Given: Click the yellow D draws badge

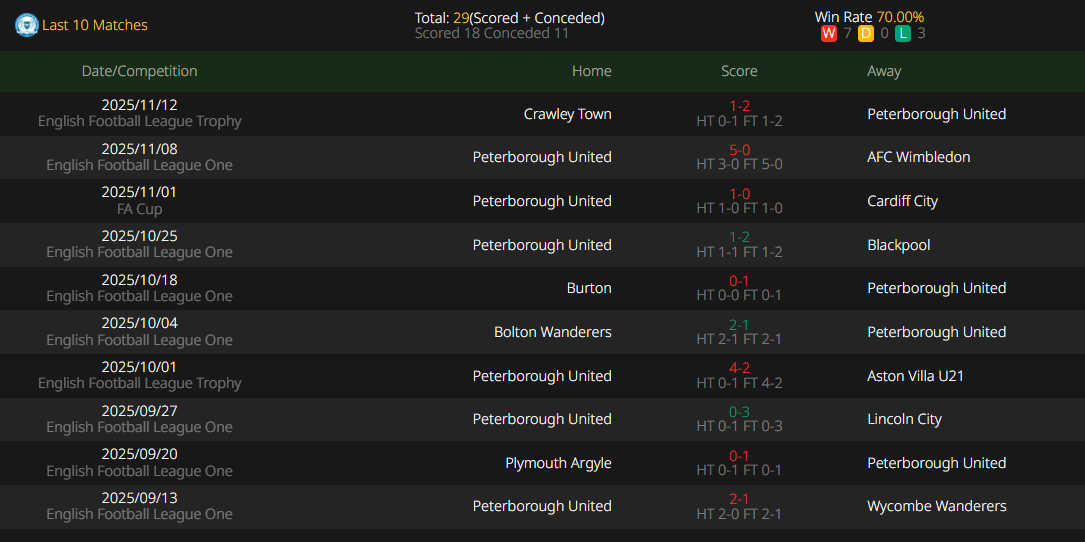Looking at the screenshot, I should click(x=865, y=34).
